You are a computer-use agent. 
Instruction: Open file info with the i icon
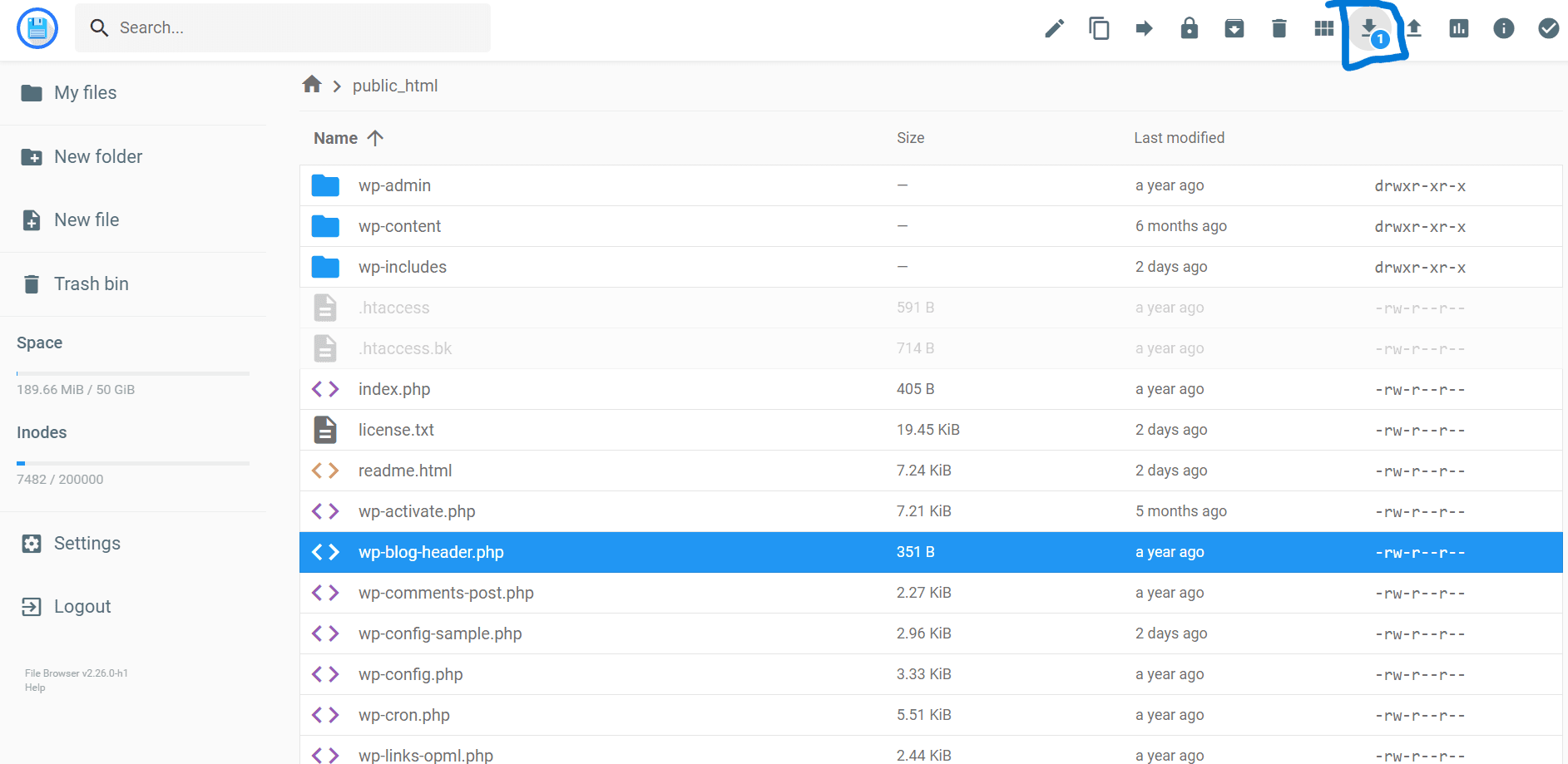click(1503, 27)
